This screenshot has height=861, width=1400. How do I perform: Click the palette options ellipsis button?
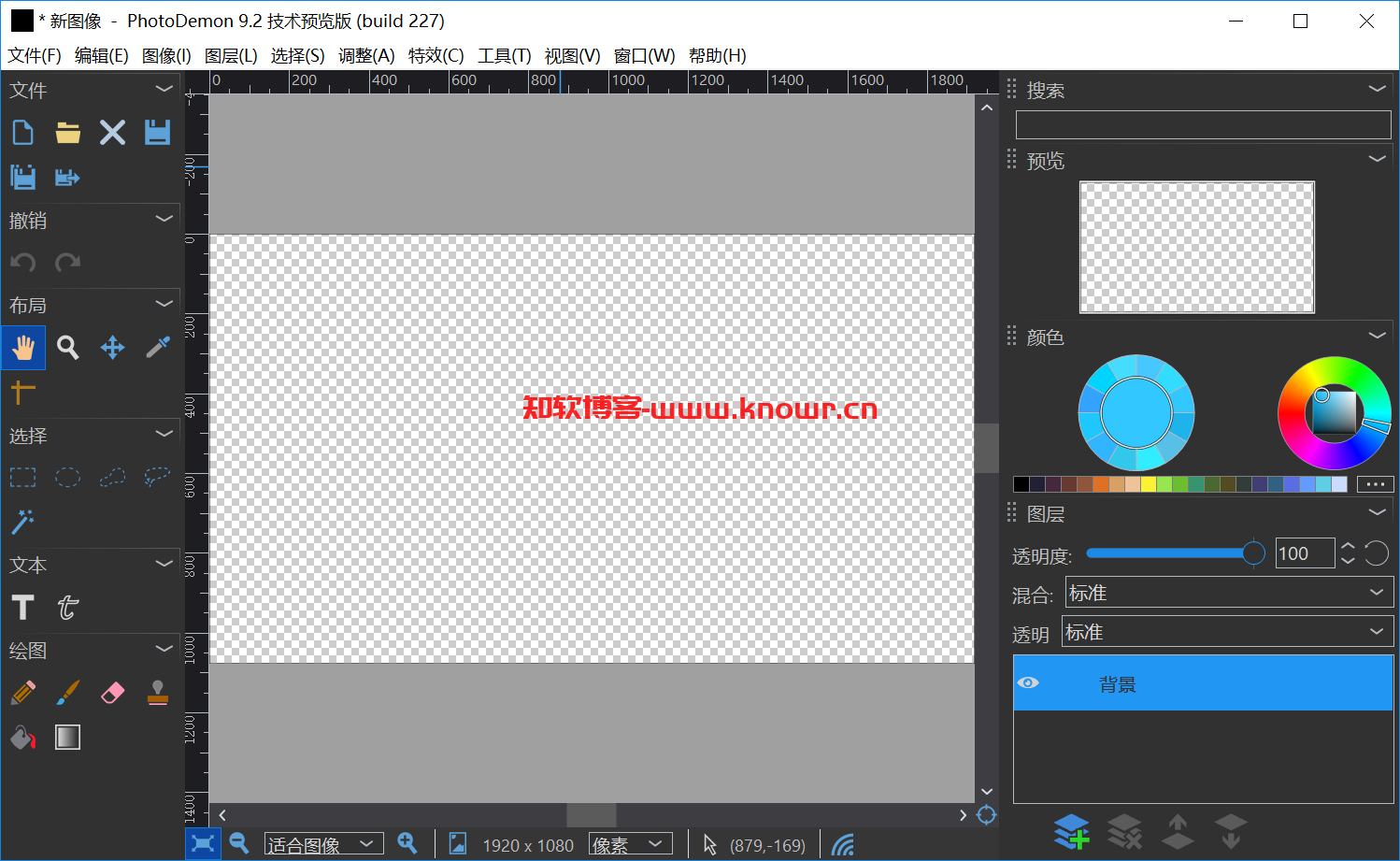[x=1375, y=484]
